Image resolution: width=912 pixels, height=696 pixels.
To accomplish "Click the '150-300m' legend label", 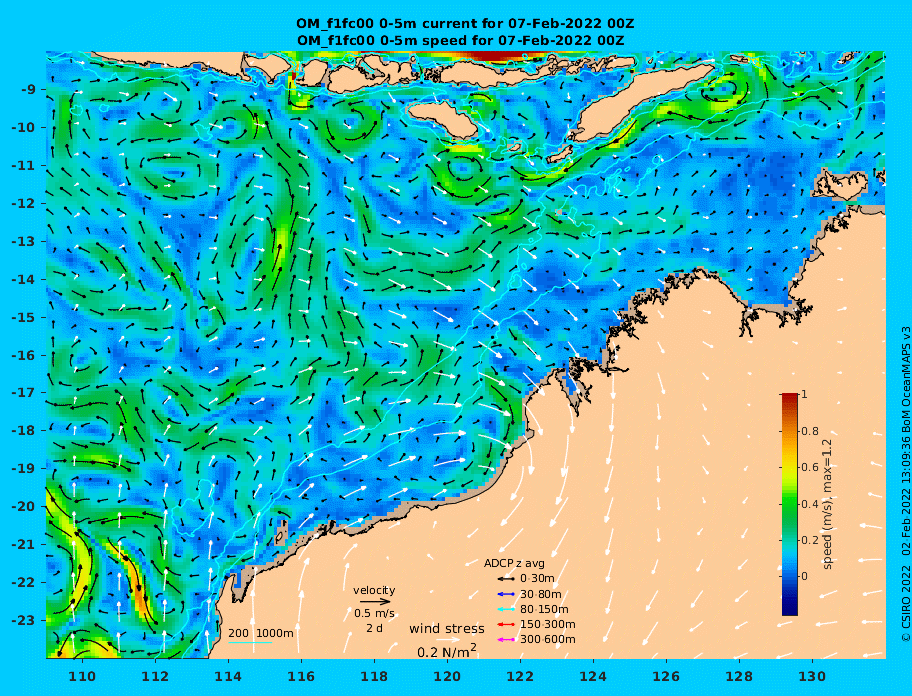I will [x=547, y=624].
